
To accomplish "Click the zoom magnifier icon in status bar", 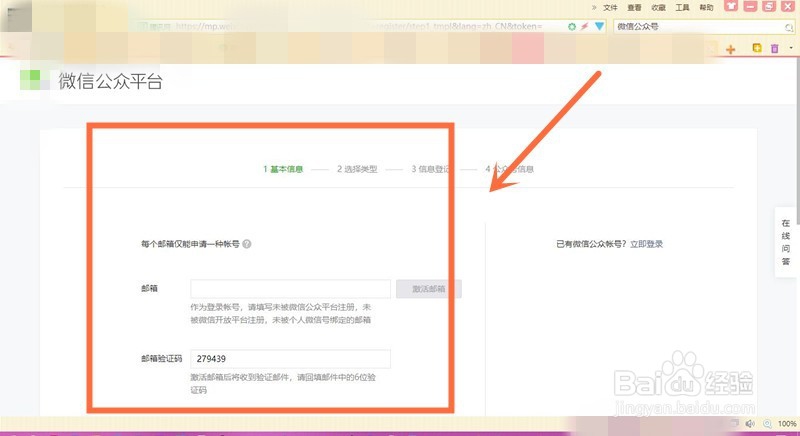I will [767, 424].
